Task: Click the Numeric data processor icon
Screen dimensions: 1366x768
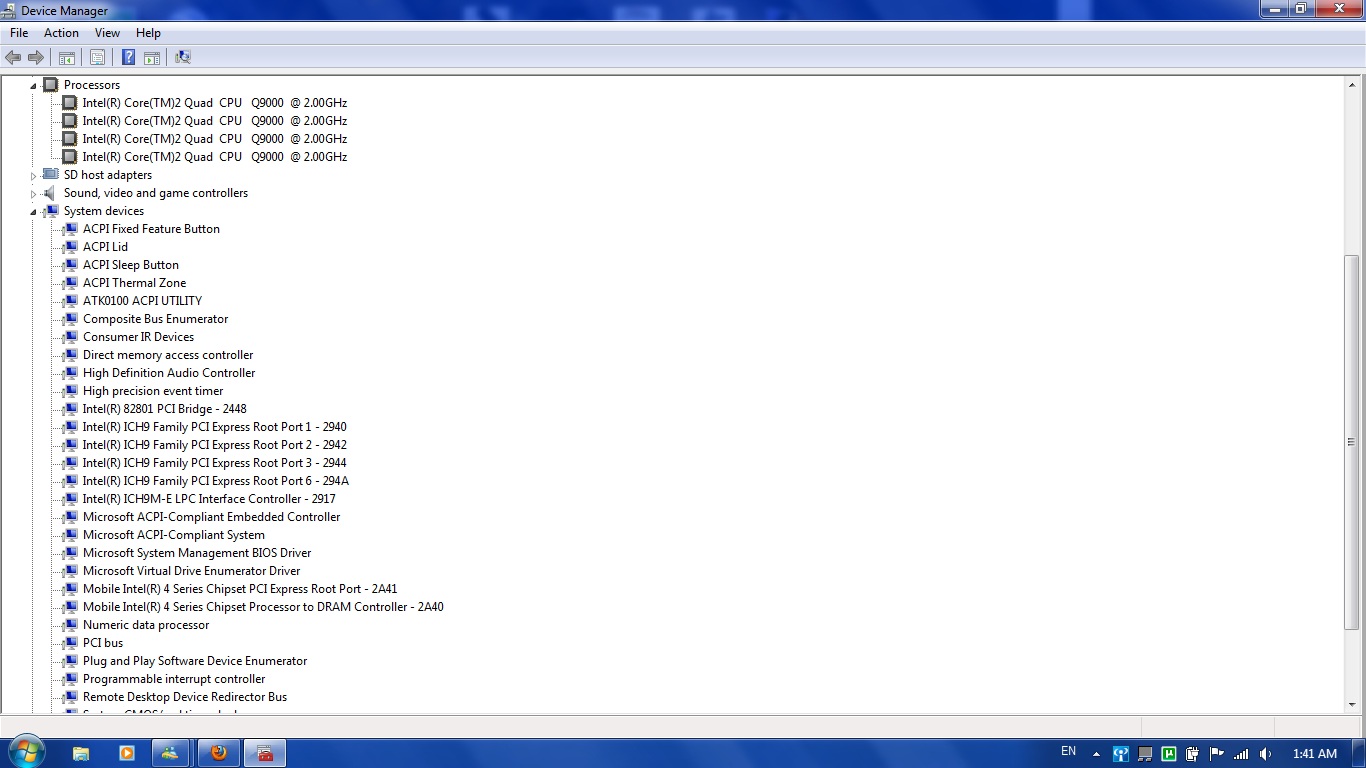Action: pyautogui.click(x=70, y=625)
